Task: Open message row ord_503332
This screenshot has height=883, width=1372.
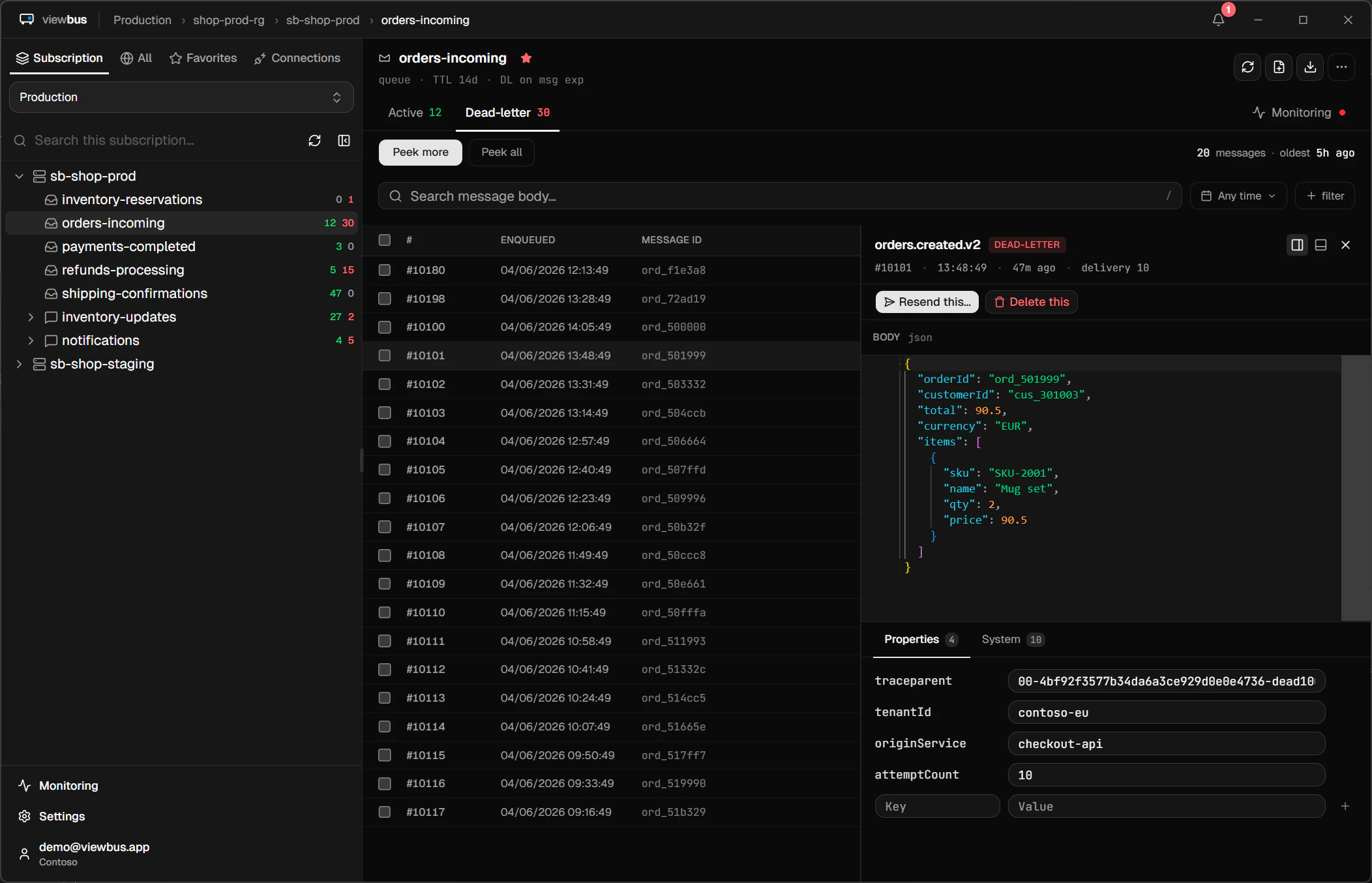Action: pos(612,384)
